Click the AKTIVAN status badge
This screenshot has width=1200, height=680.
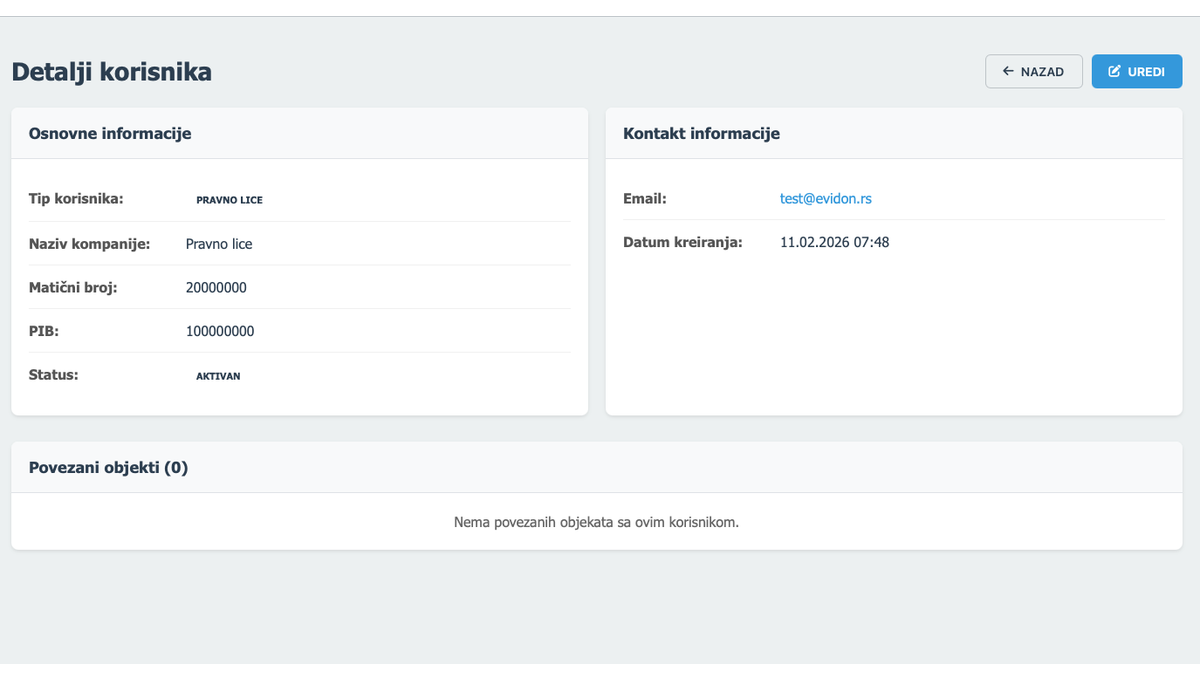218,377
